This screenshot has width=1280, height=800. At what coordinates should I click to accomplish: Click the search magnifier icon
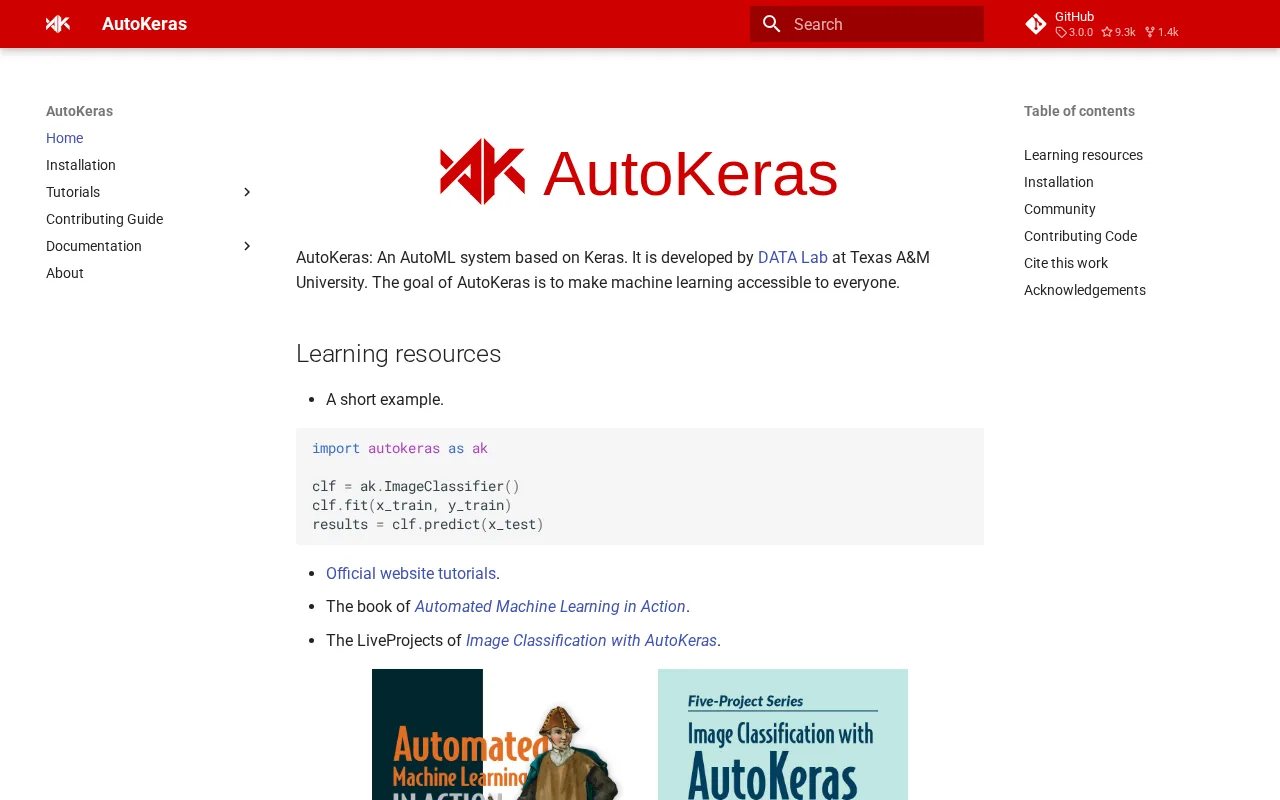(x=771, y=24)
